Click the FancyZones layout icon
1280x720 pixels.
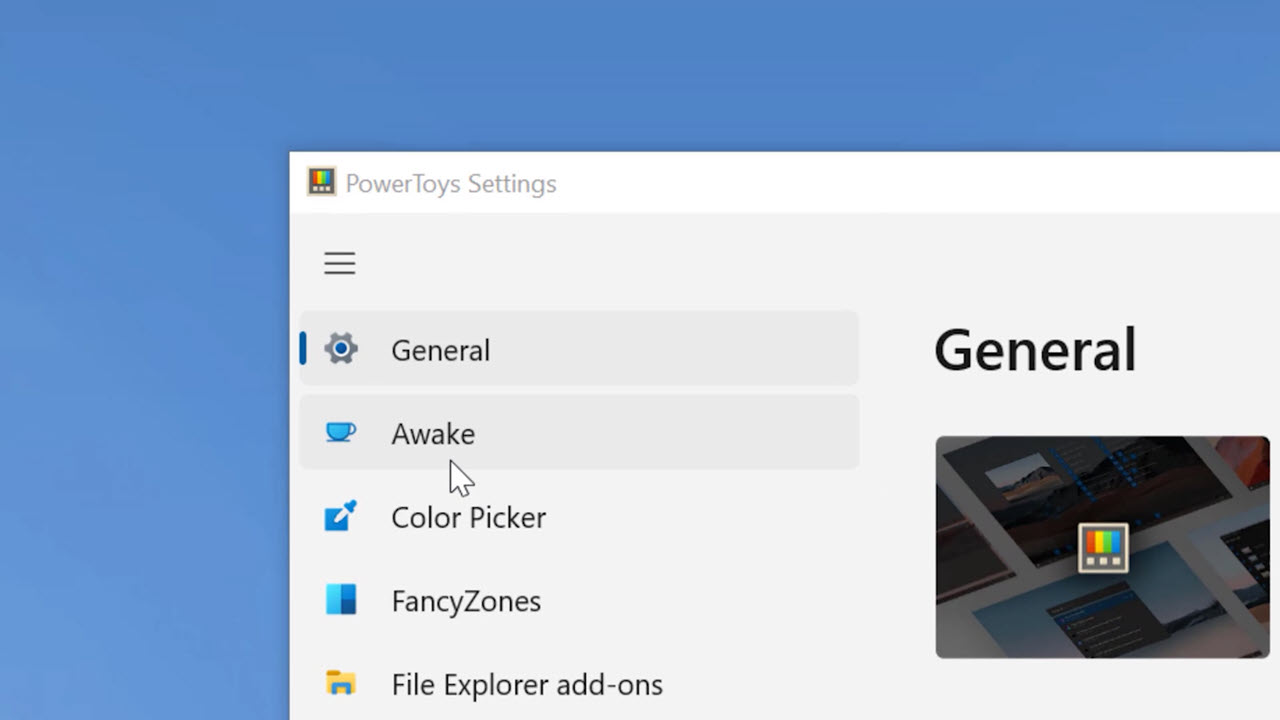click(341, 600)
